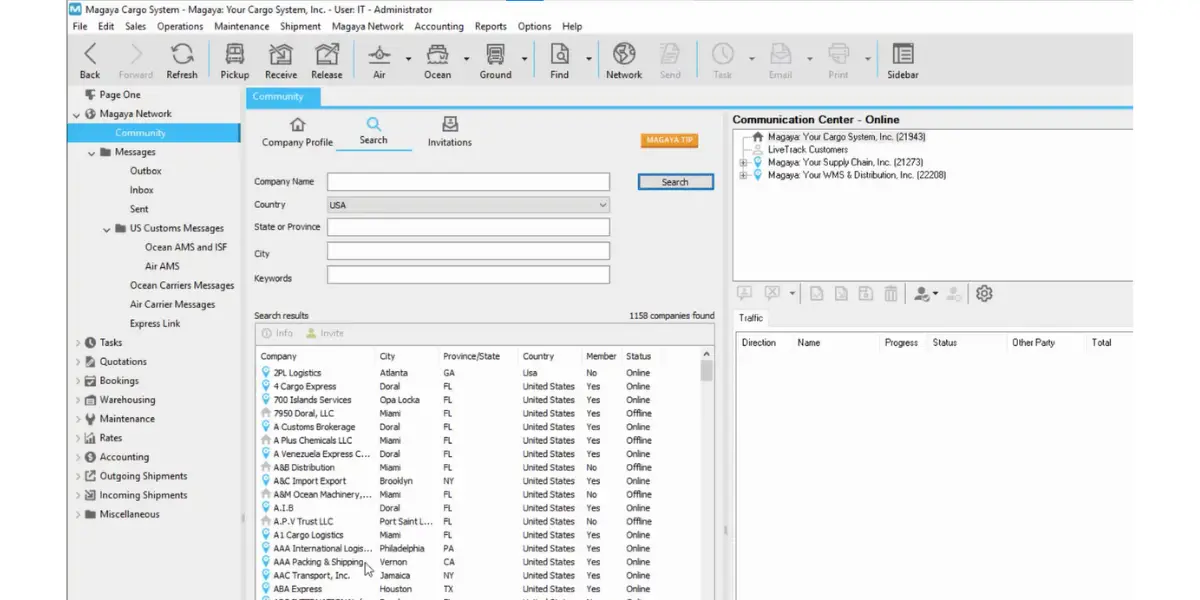Click the Rates icon in sidebar
This screenshot has width=1200, height=600.
point(91,438)
